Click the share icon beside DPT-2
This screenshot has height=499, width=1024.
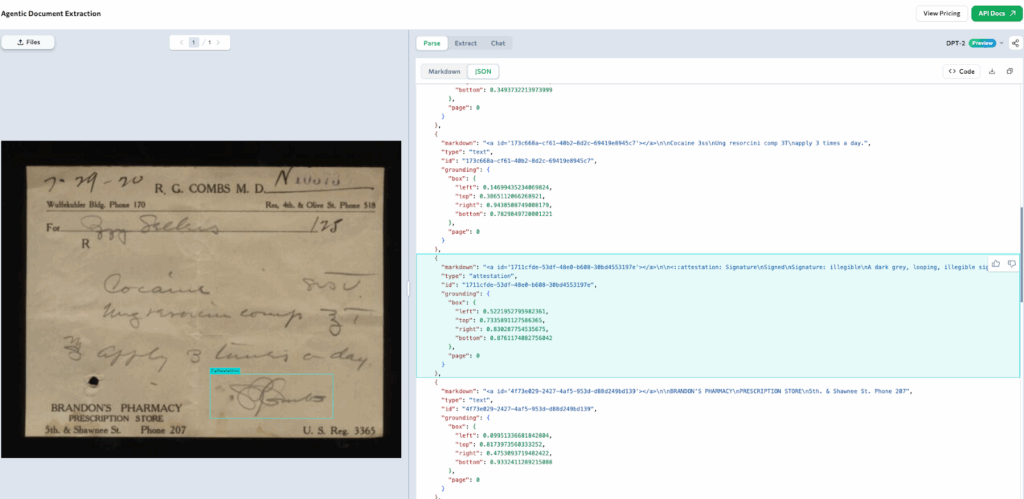click(1015, 43)
